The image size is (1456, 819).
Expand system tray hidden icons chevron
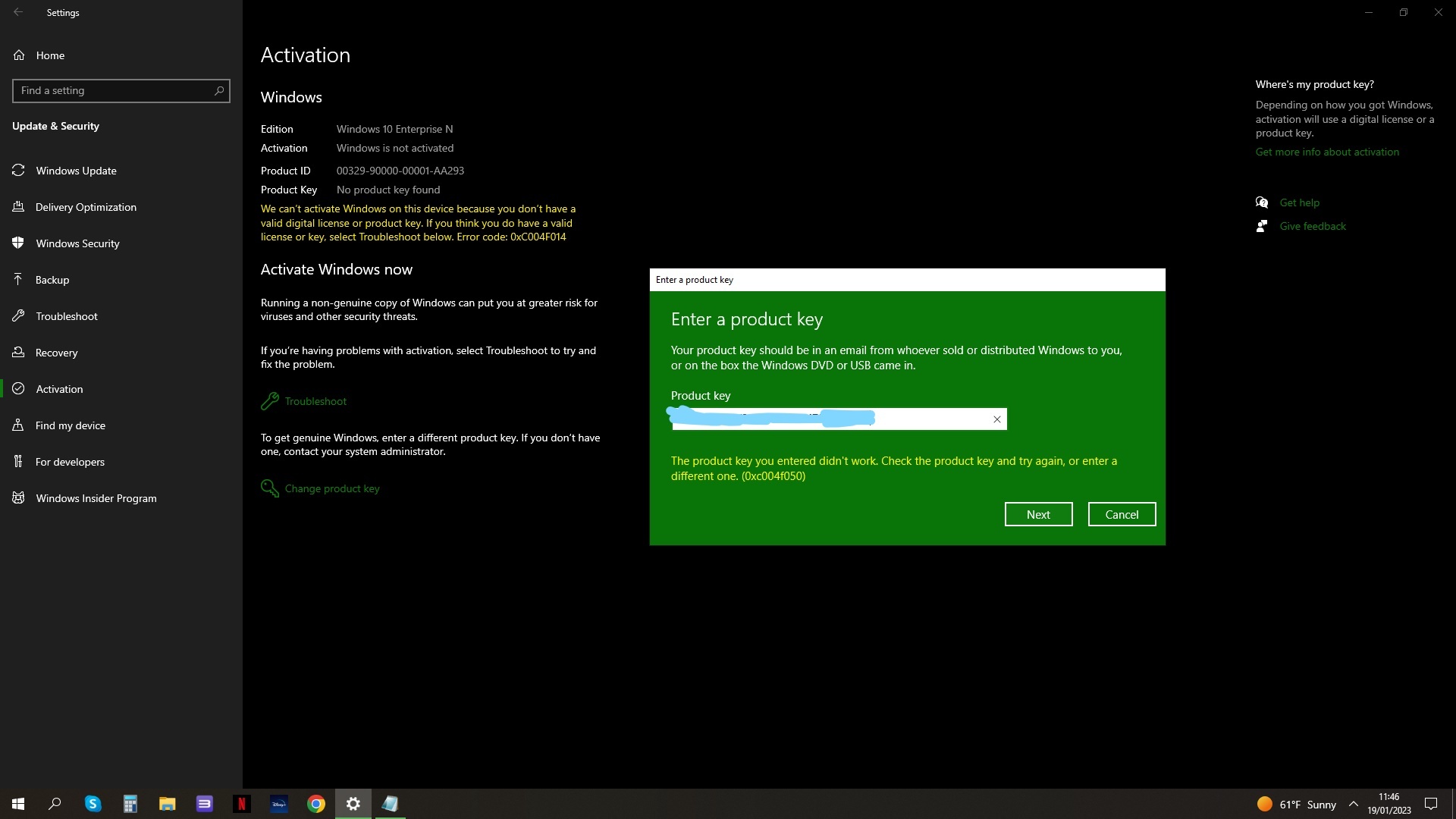(1353, 804)
